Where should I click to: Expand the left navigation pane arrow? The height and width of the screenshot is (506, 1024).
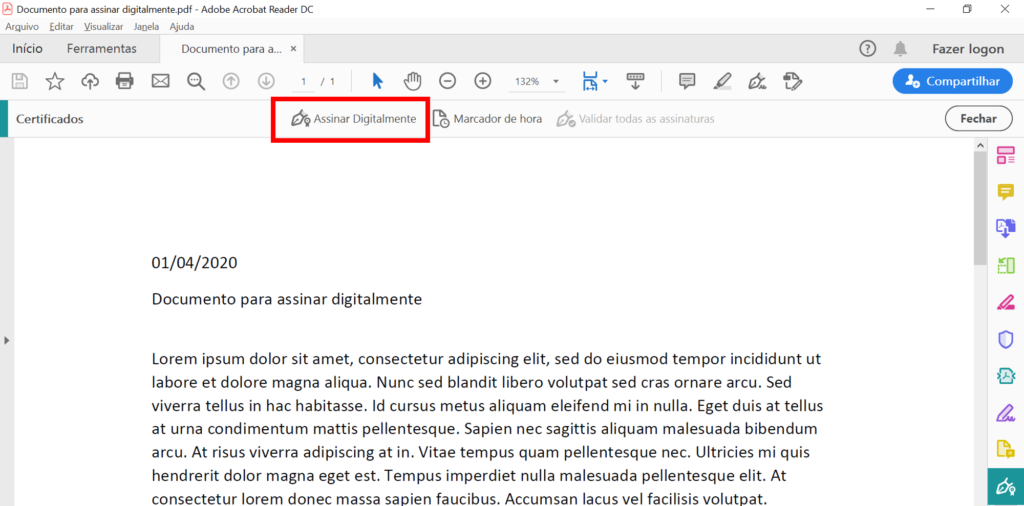pos(6,340)
